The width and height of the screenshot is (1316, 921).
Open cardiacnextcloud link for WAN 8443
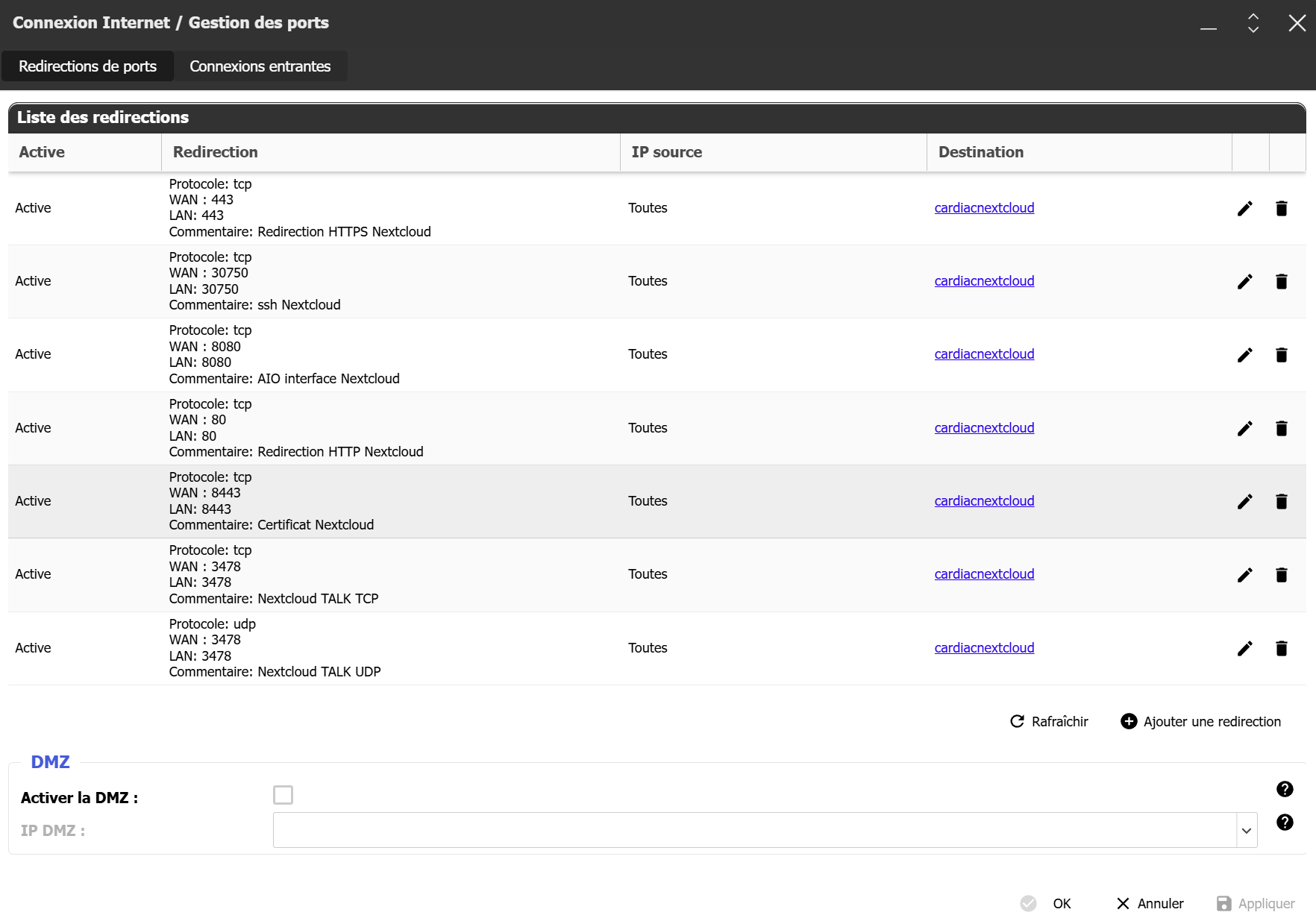(x=984, y=501)
